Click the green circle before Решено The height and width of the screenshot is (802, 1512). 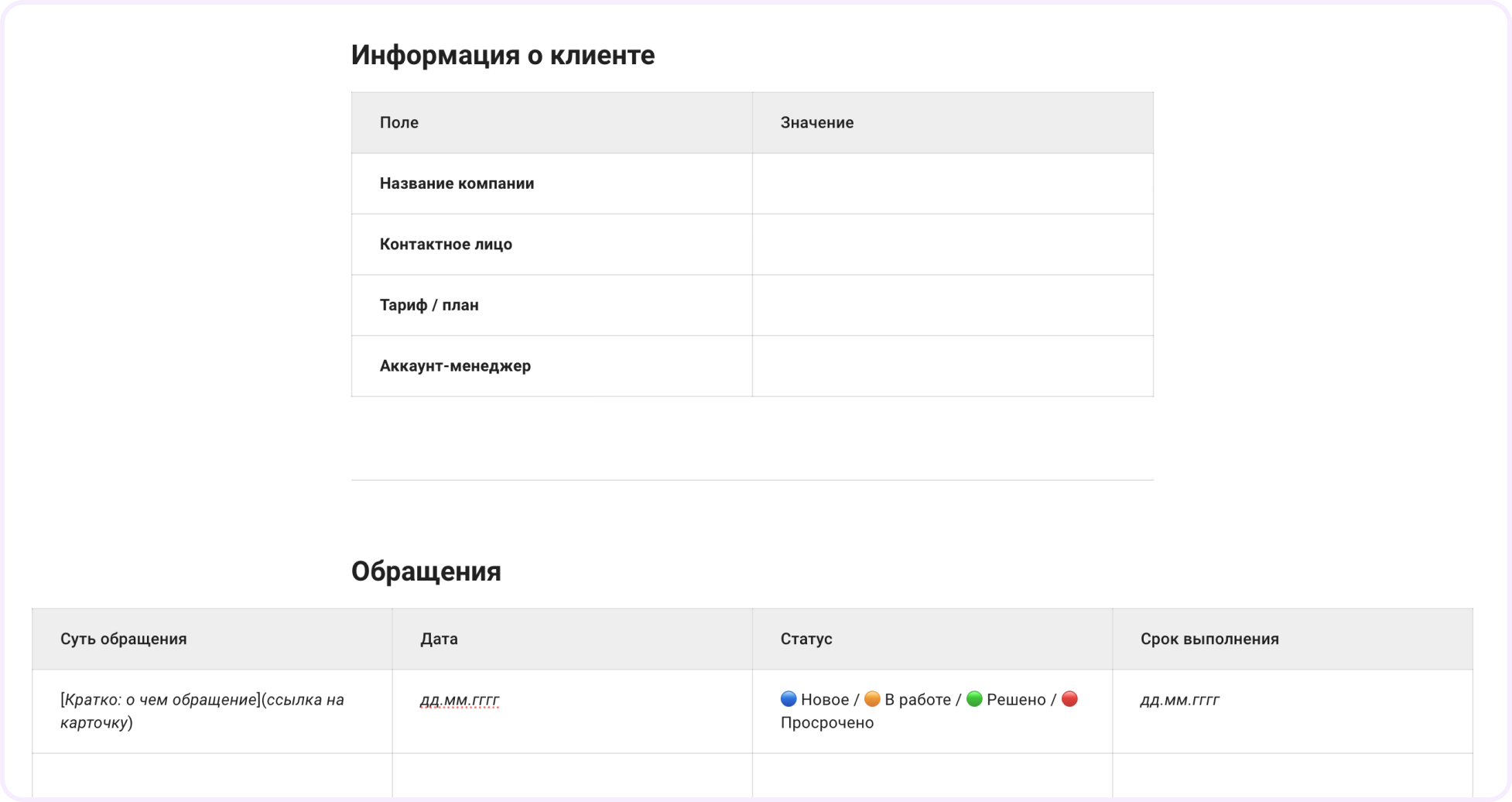[974, 699]
